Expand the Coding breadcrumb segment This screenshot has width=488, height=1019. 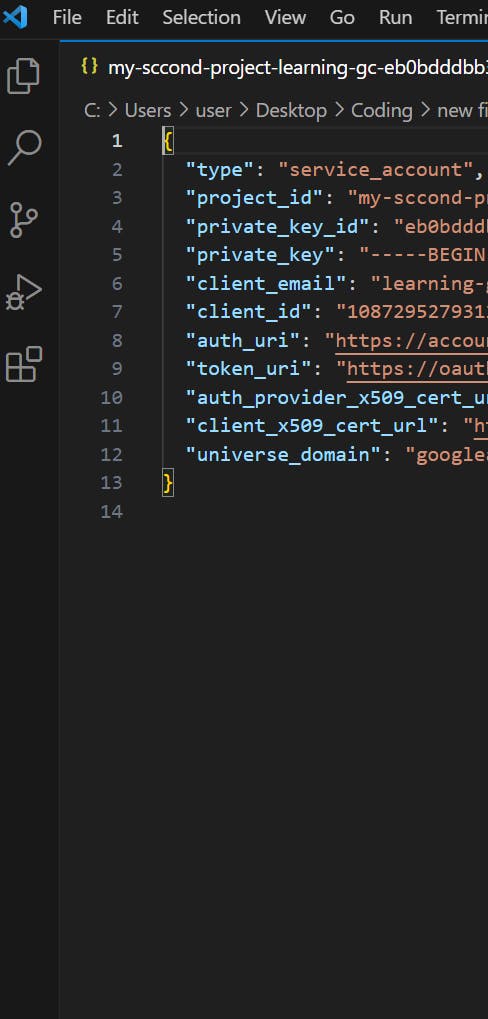381,110
